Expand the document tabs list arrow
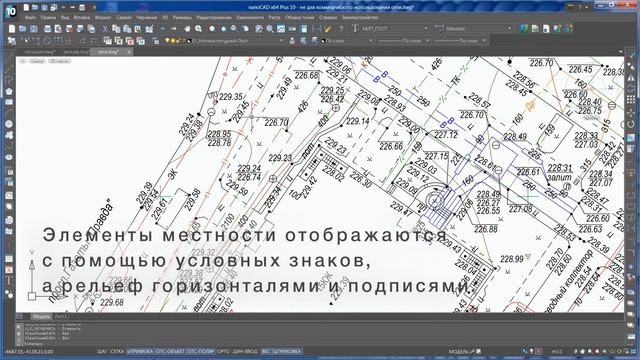This screenshot has height=360, width=640. point(621,52)
